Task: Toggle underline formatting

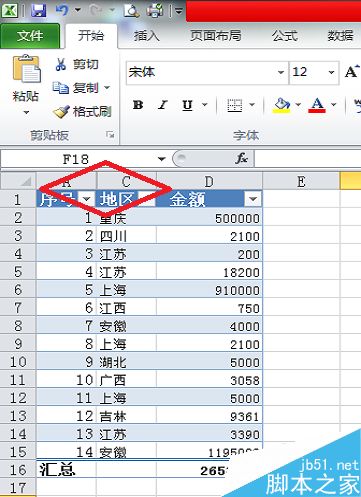Action: pos(187,105)
